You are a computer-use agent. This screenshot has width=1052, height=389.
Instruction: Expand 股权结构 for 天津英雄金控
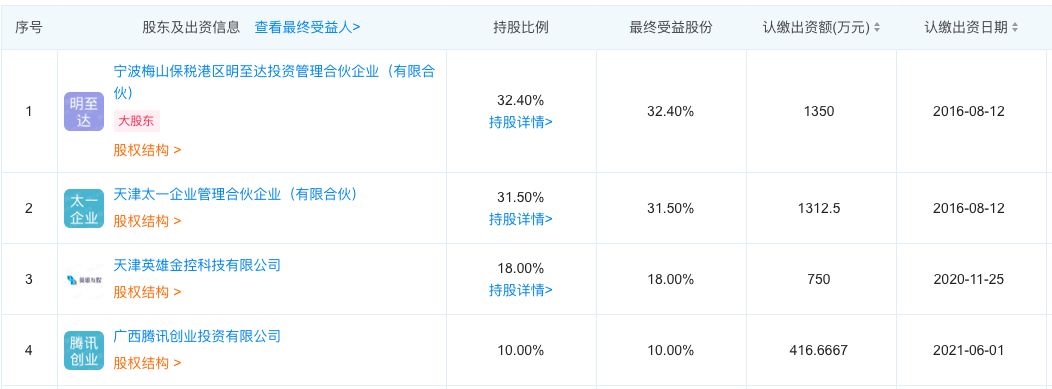[x=147, y=292]
